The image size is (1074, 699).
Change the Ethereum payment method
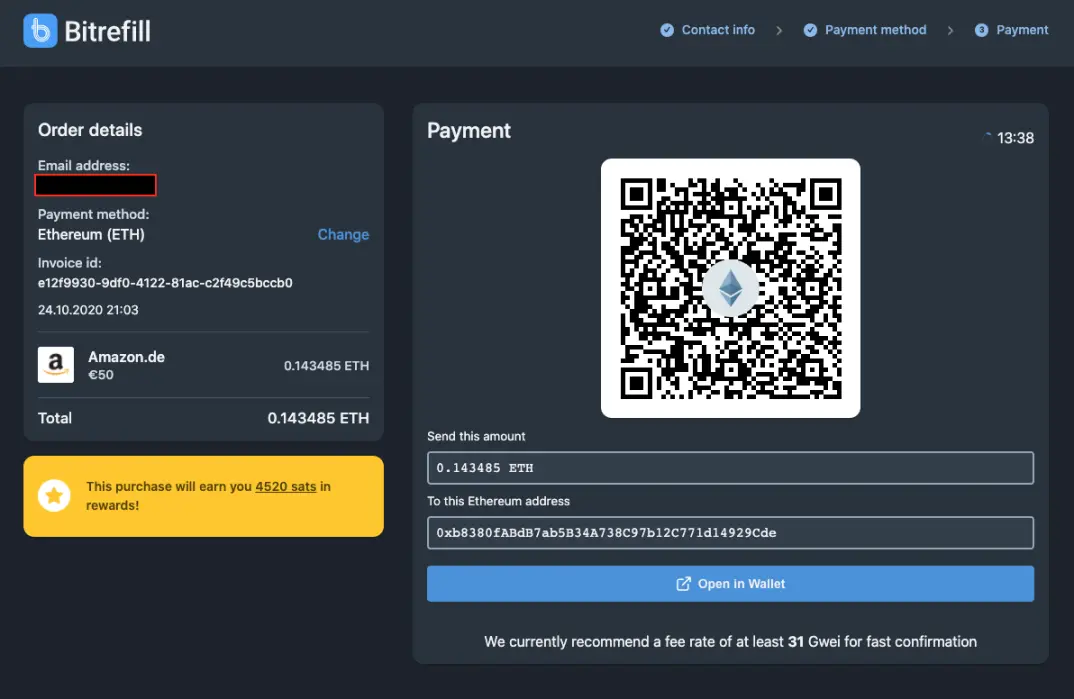pyautogui.click(x=343, y=235)
